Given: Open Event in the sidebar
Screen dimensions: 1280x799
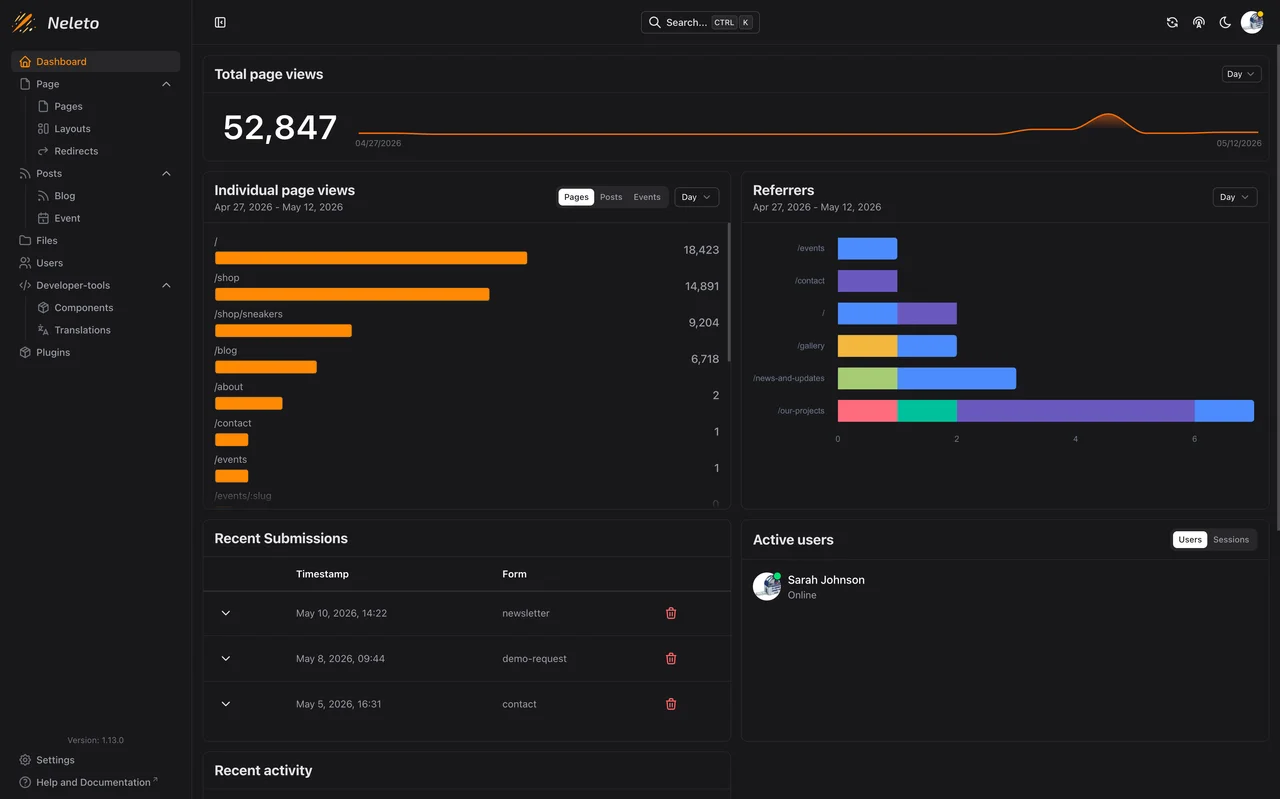Looking at the screenshot, I should coord(67,218).
